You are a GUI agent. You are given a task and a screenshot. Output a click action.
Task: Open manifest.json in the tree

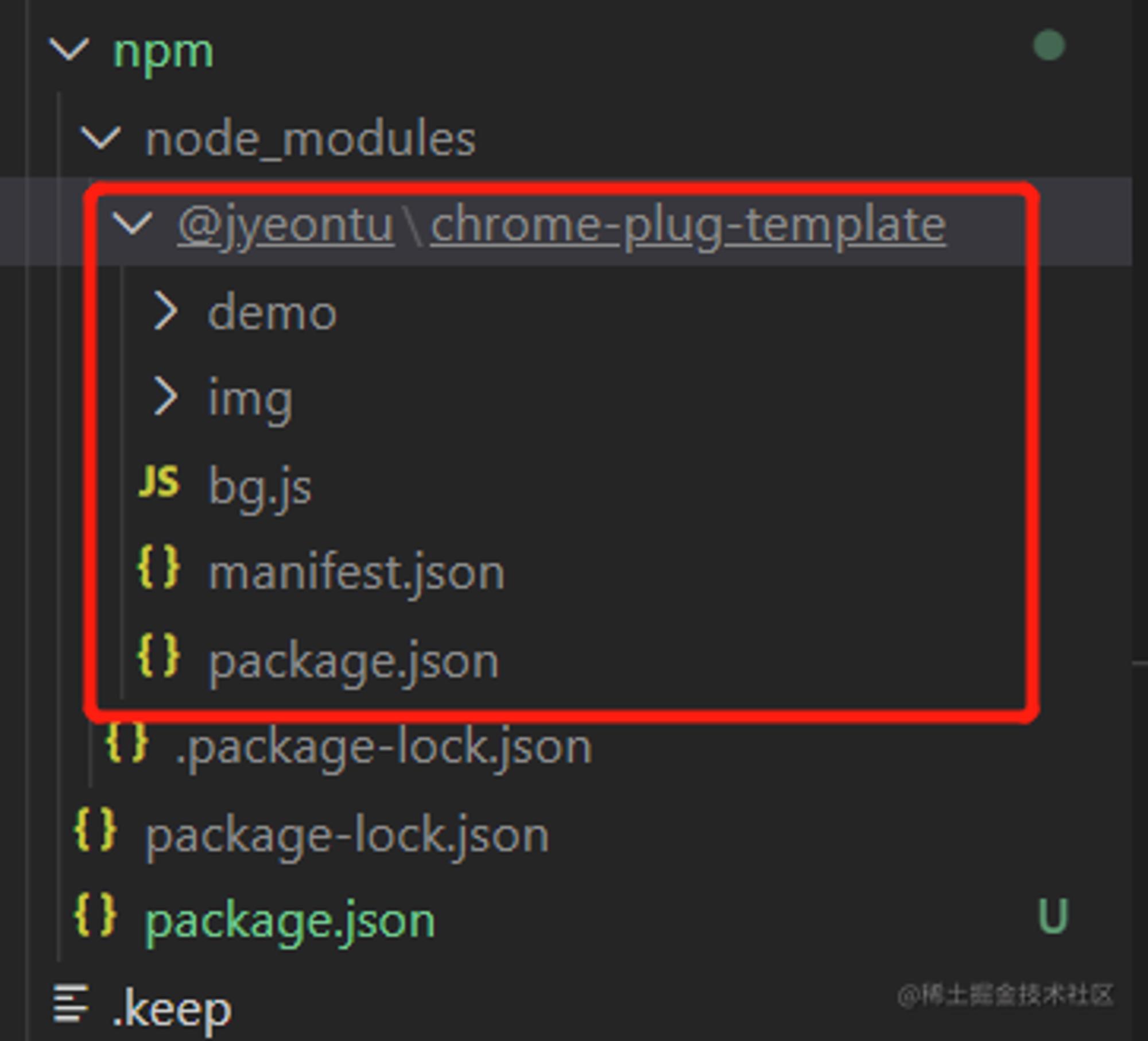point(356,572)
